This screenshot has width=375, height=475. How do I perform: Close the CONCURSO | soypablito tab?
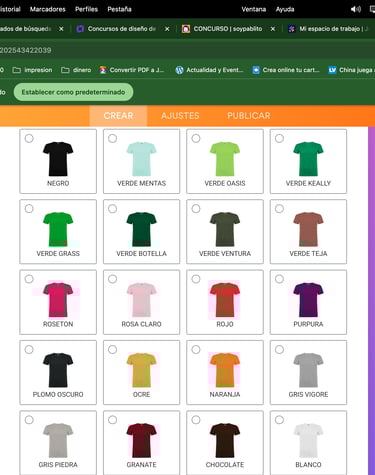click(273, 29)
